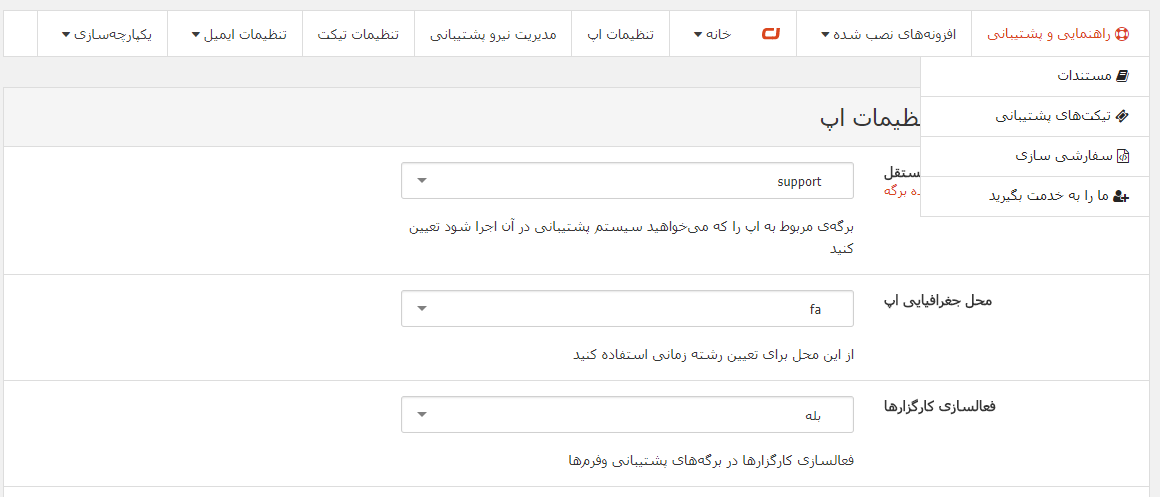This screenshot has width=1160, height=497.
Task: Open the select box showing support
Action: [x=627, y=181]
